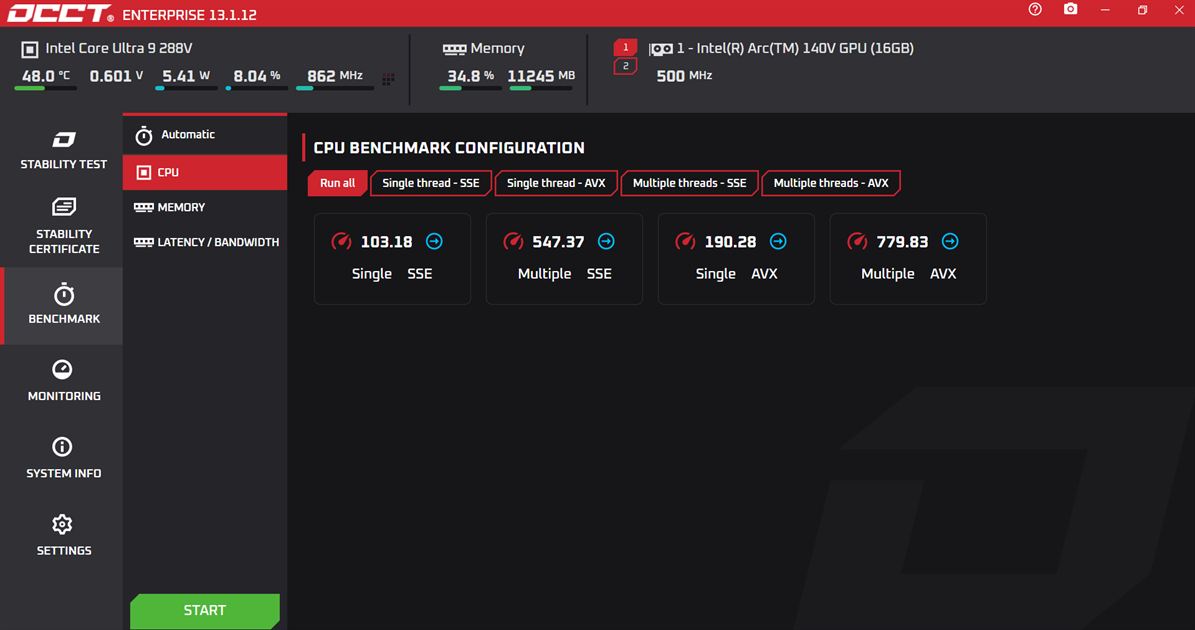Select CPU benchmark option
1195x630 pixels.
click(205, 172)
